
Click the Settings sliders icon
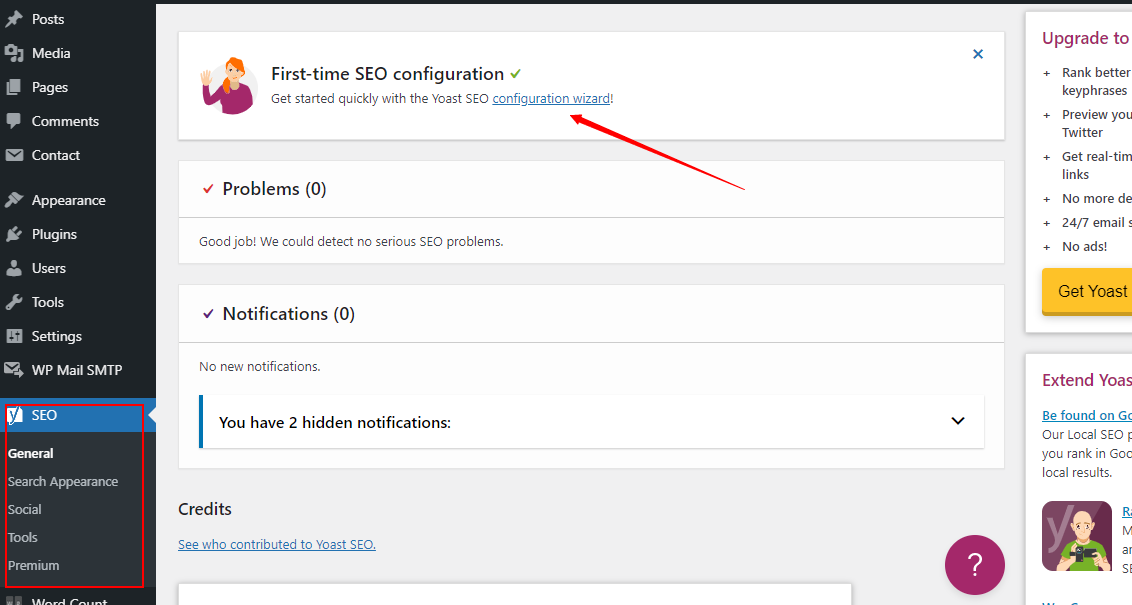pos(14,336)
